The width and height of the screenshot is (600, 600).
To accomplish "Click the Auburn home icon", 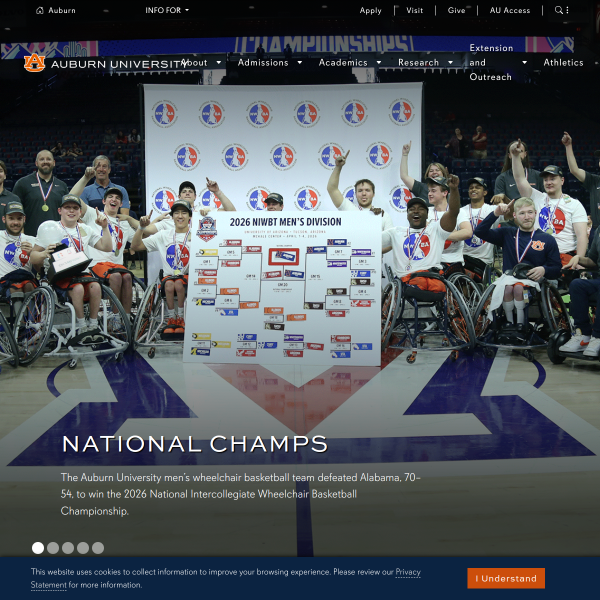I will pyautogui.click(x=39, y=10).
